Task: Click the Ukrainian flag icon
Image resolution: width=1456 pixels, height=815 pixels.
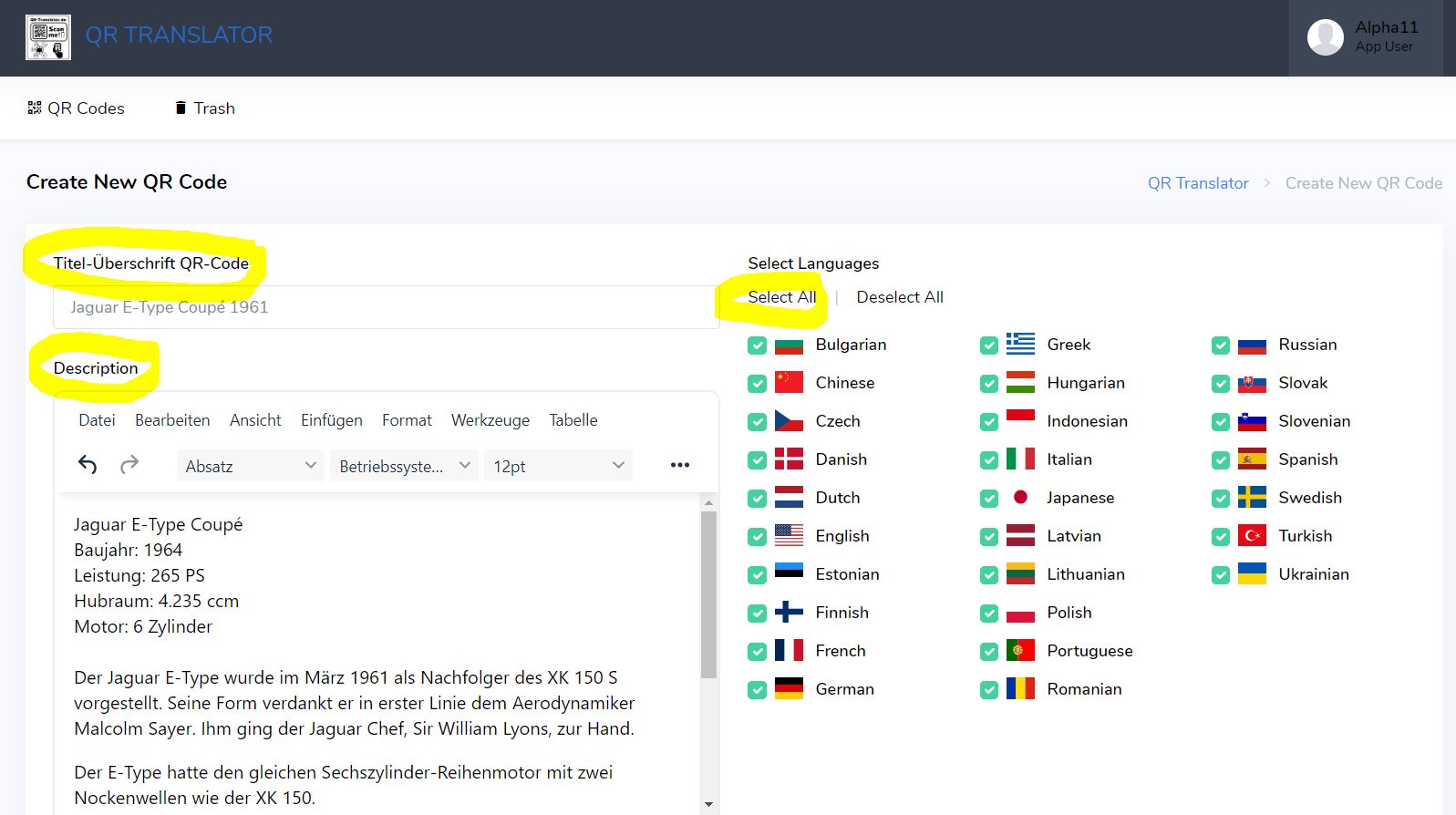Action: (x=1252, y=574)
